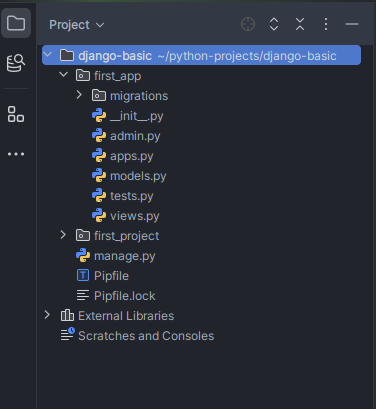Select the django-basic root row

(201, 55)
